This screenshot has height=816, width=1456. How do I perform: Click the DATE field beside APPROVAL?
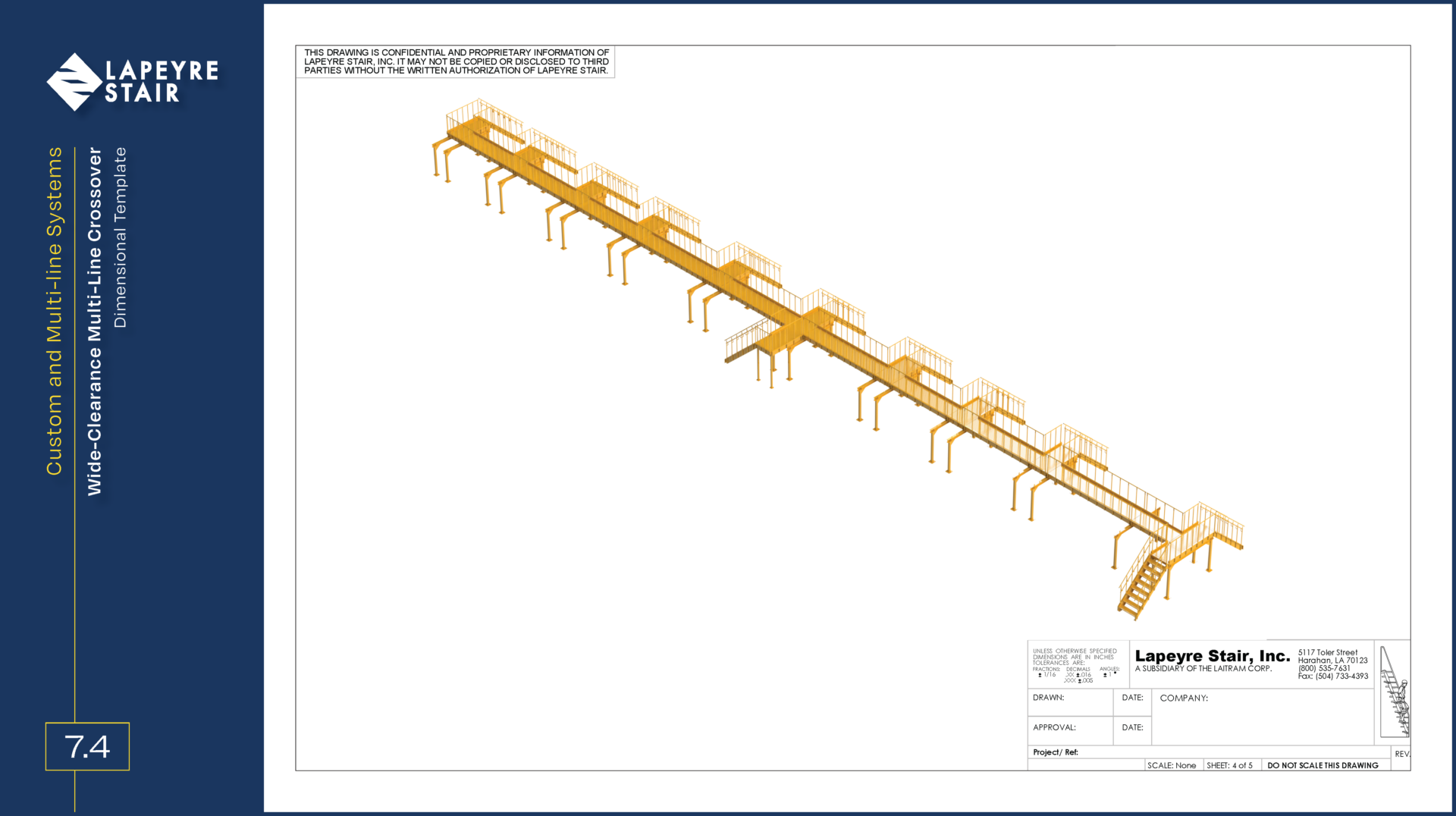(1132, 730)
